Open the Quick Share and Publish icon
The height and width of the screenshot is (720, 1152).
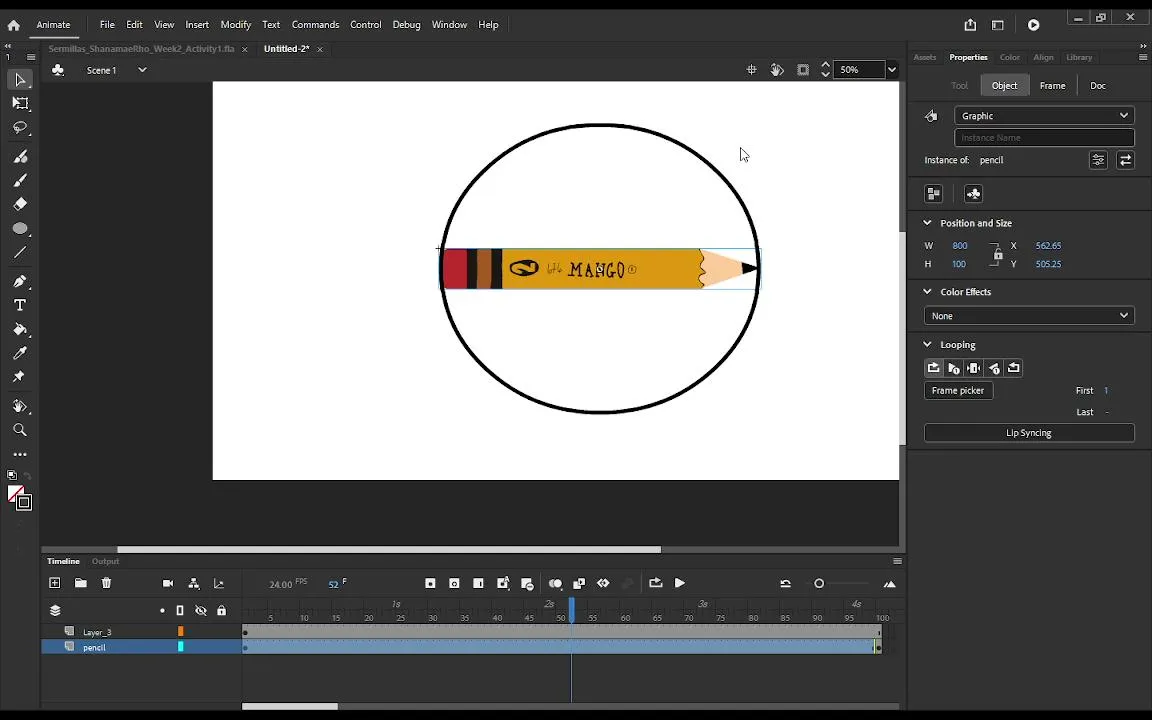[971, 25]
